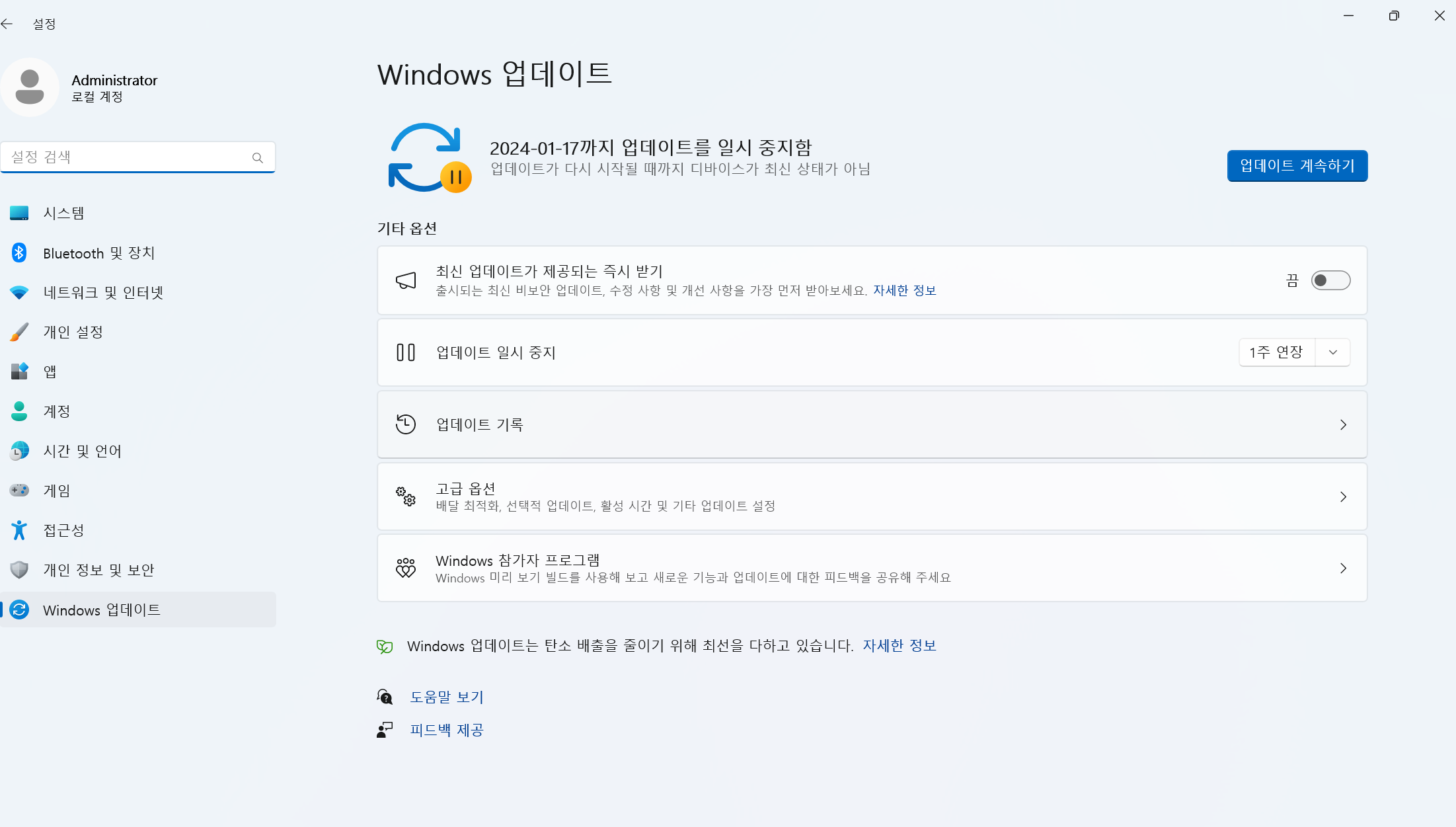Click the network Wi-Fi icon in sidebar
Viewport: 1456px width, 827px height.
(x=19, y=292)
